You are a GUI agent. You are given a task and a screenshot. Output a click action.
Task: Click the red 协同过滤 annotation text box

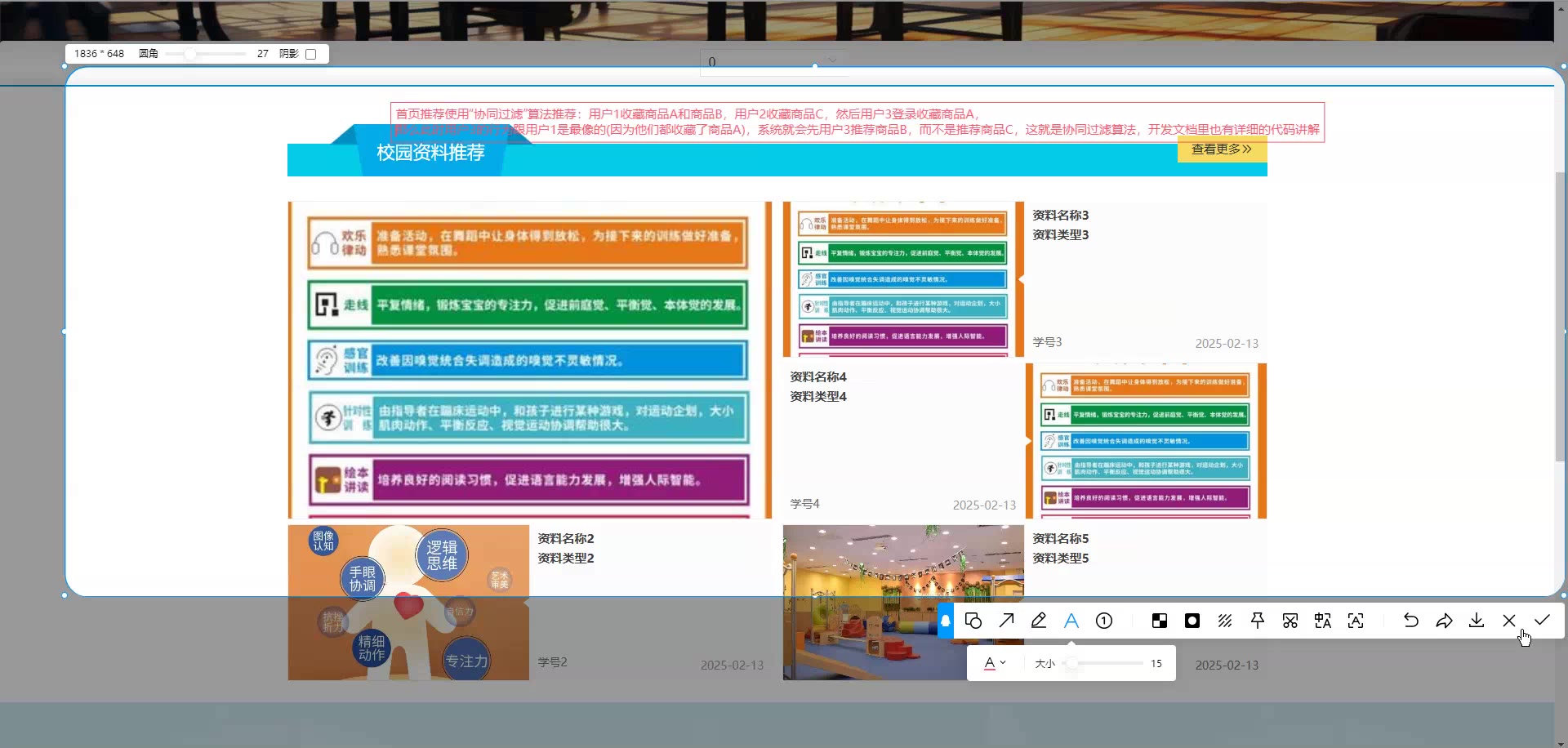click(x=857, y=122)
